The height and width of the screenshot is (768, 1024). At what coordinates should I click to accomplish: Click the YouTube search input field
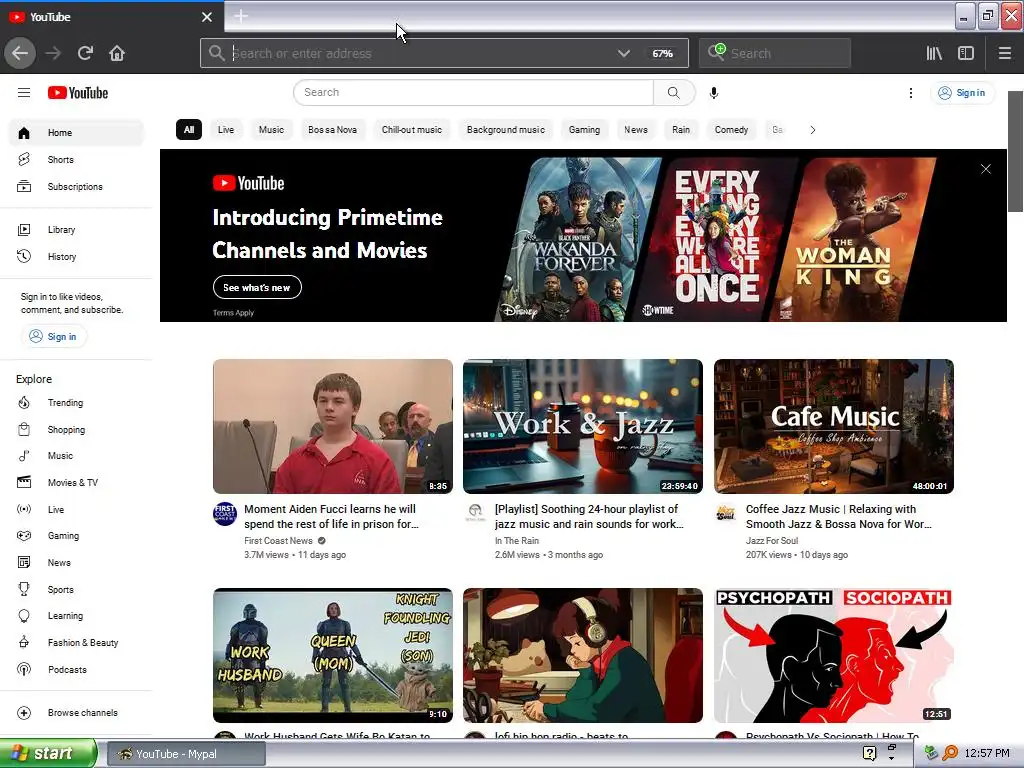point(474,93)
